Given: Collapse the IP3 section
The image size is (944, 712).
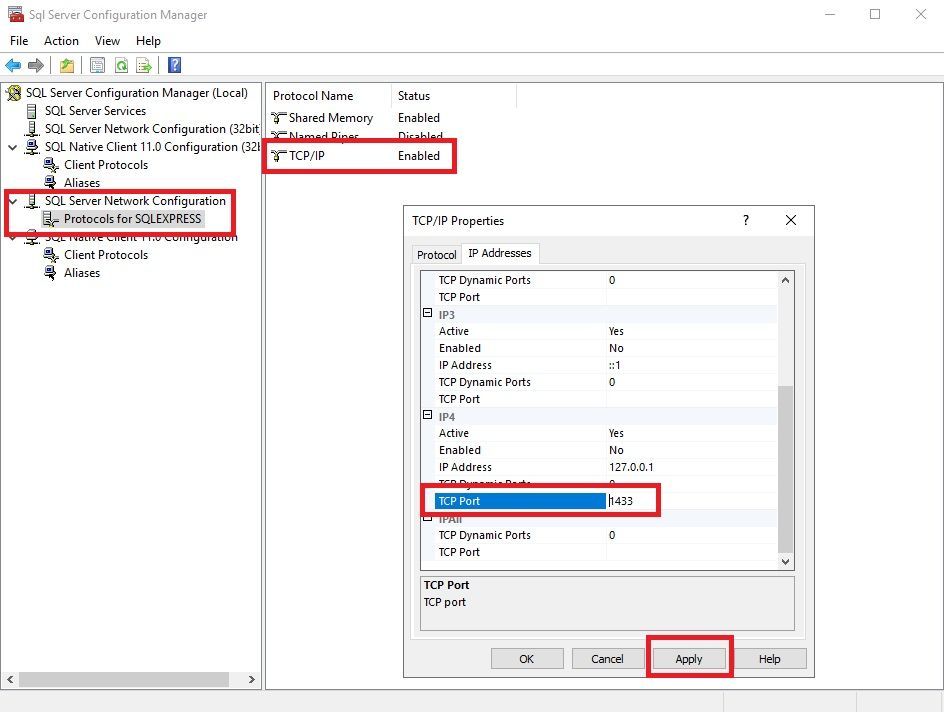Looking at the screenshot, I should (x=427, y=313).
